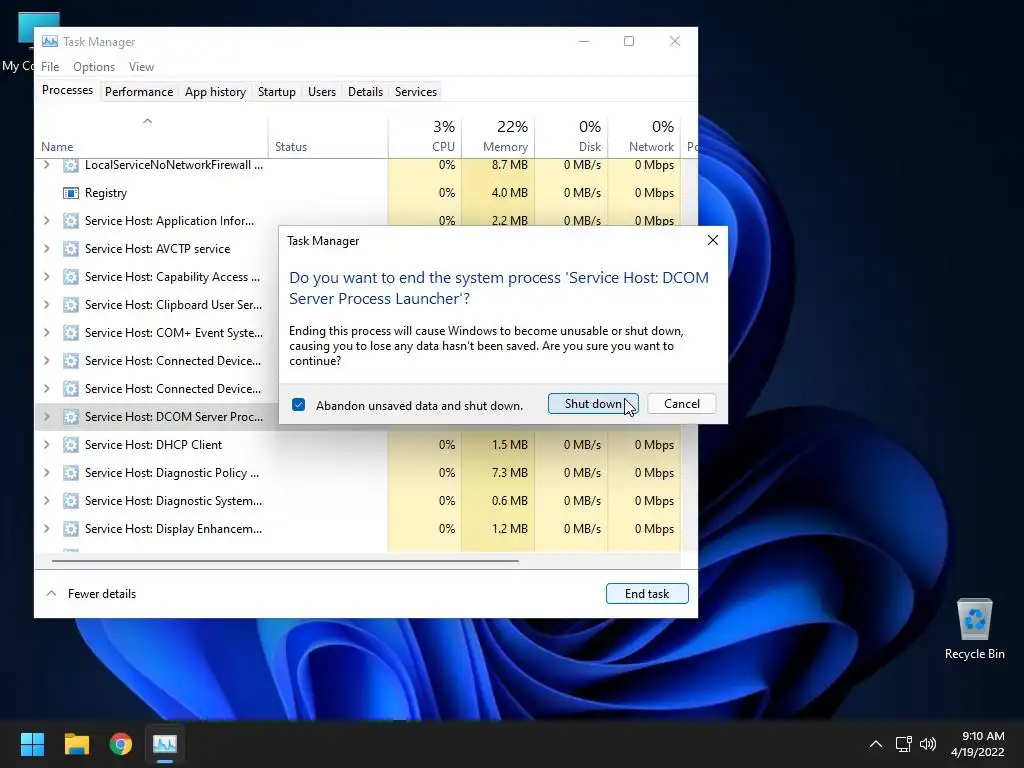The image size is (1024, 768).
Task: Switch to the Performance tab
Action: pyautogui.click(x=138, y=92)
